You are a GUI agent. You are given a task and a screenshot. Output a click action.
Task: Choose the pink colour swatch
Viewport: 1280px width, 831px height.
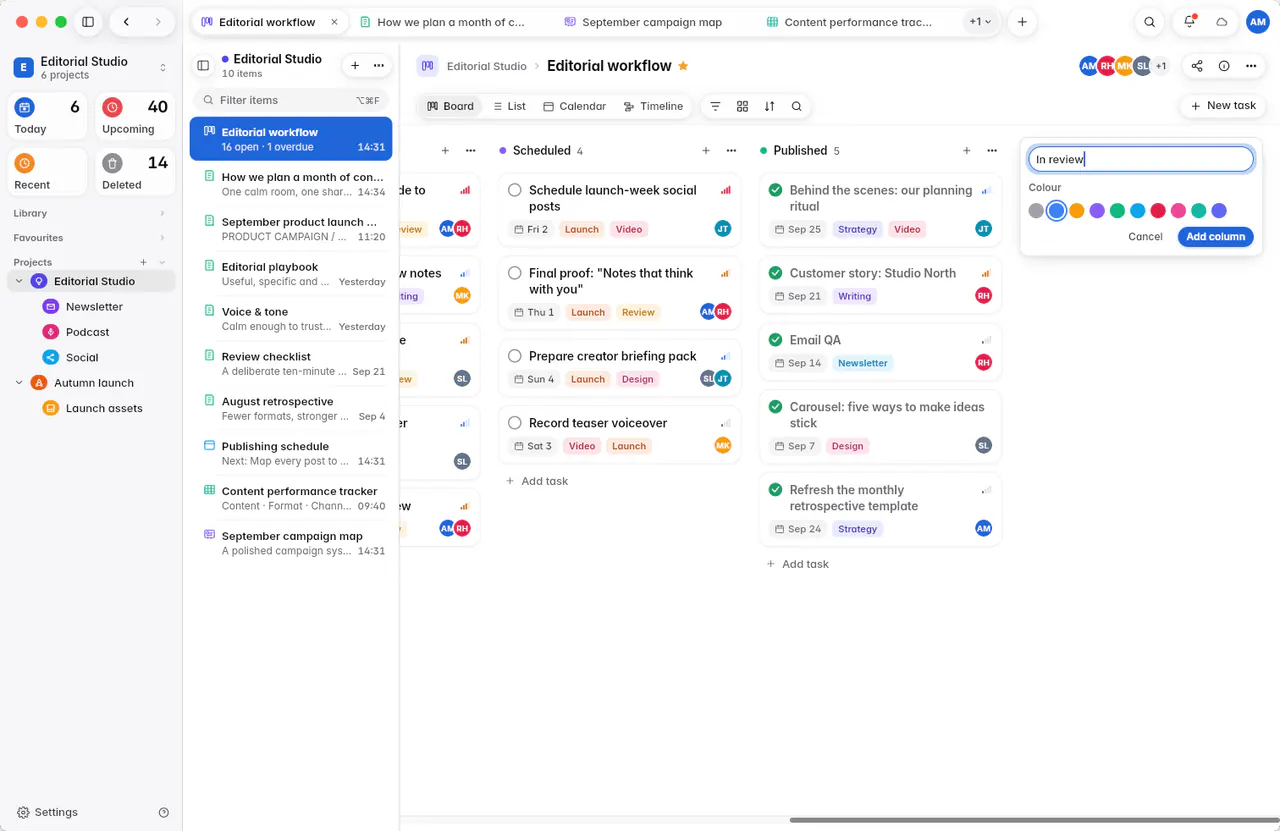[1178, 211]
